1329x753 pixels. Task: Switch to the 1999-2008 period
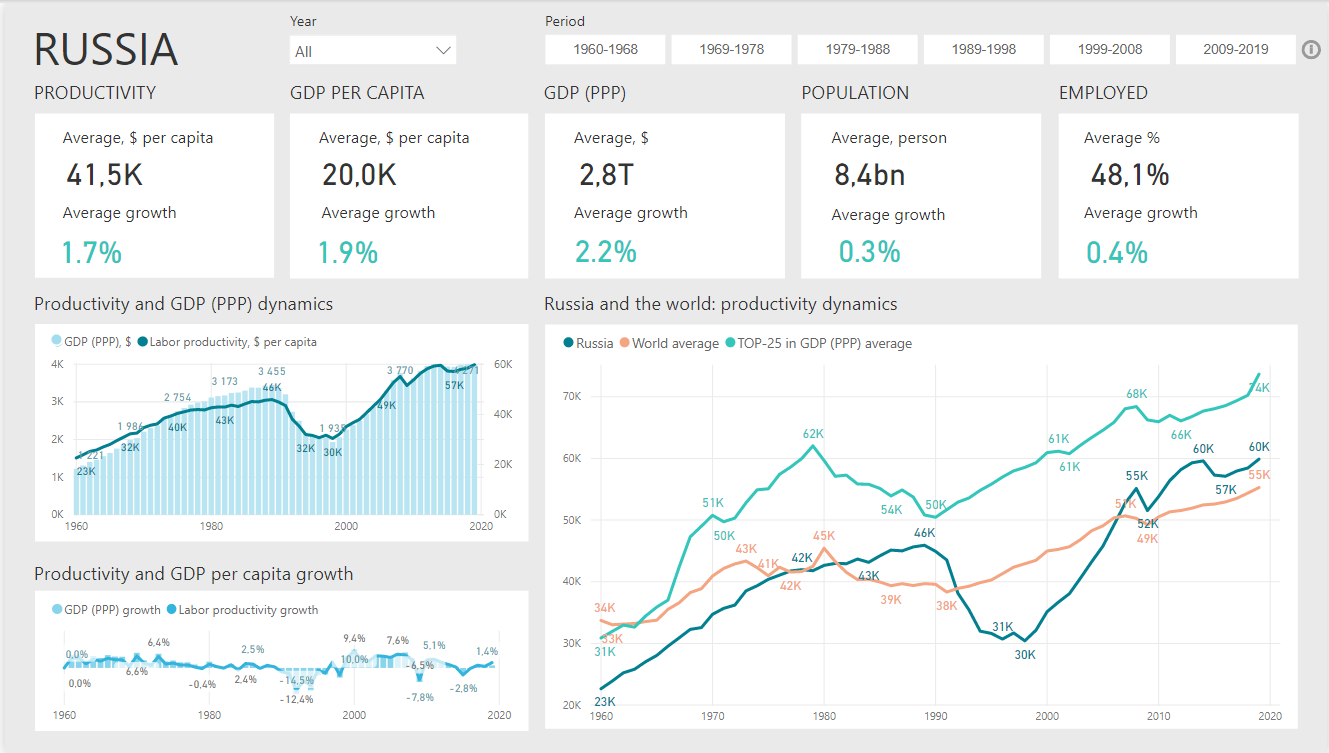click(x=1109, y=49)
